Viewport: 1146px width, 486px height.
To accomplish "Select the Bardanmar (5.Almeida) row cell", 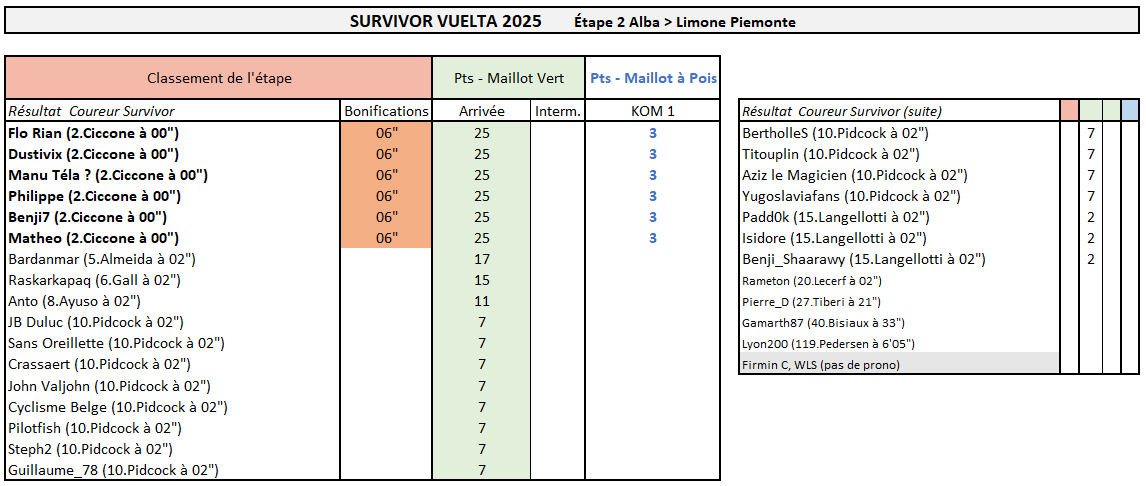I will [101, 259].
